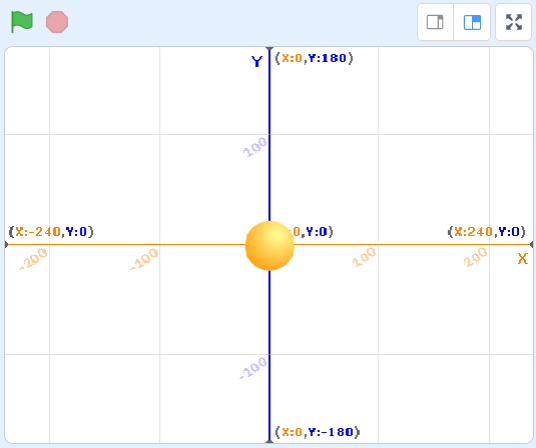Click the red stop sign button
Viewport: 536px width, 448px height.
[57, 22]
